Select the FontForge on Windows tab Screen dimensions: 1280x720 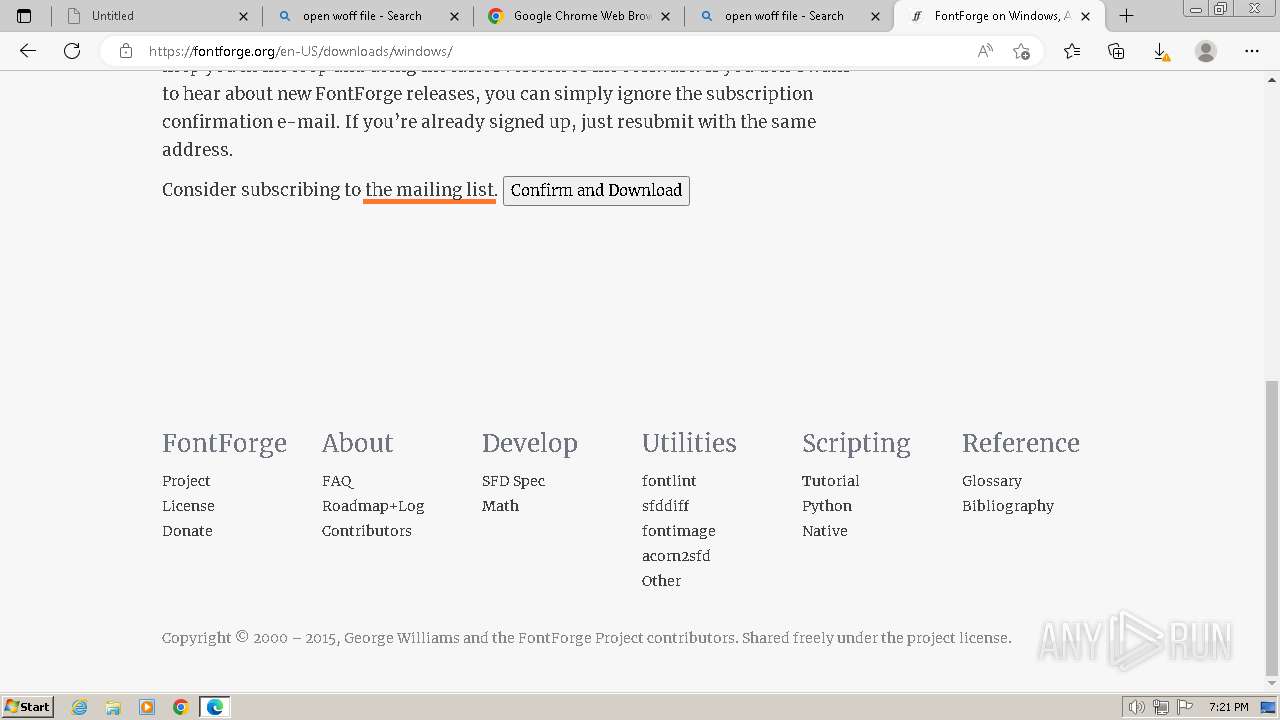click(x=1002, y=16)
